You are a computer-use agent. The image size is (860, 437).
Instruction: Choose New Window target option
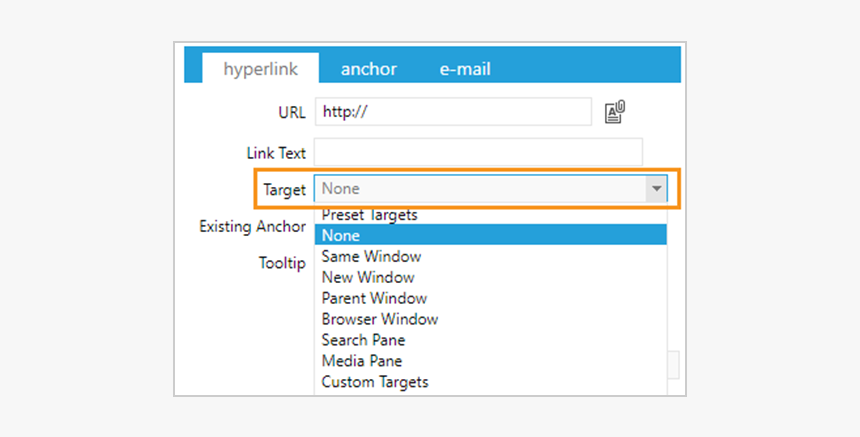490,277
